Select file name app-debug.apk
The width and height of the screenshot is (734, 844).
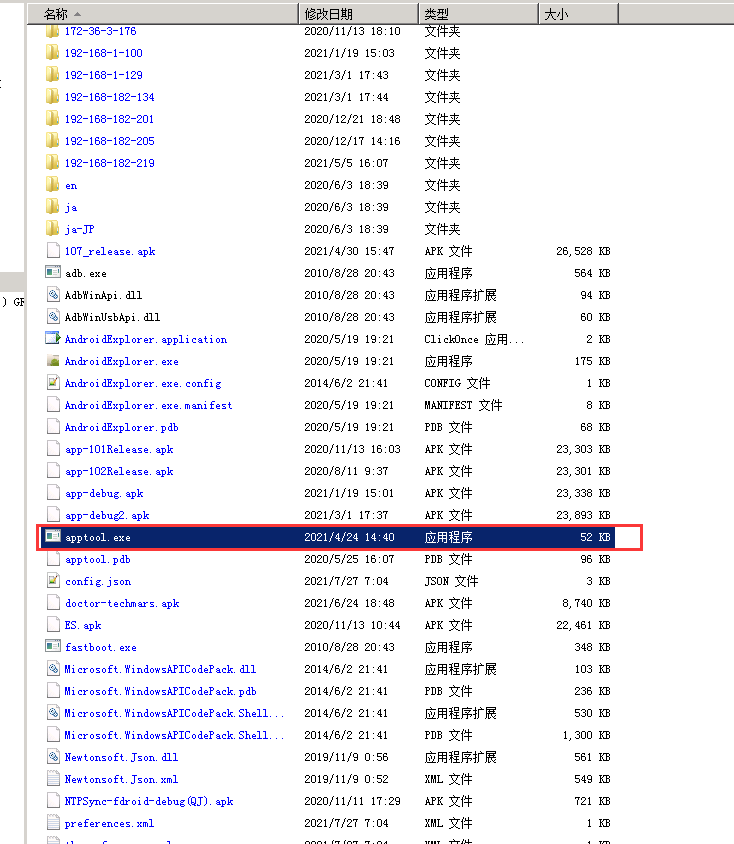pos(104,494)
